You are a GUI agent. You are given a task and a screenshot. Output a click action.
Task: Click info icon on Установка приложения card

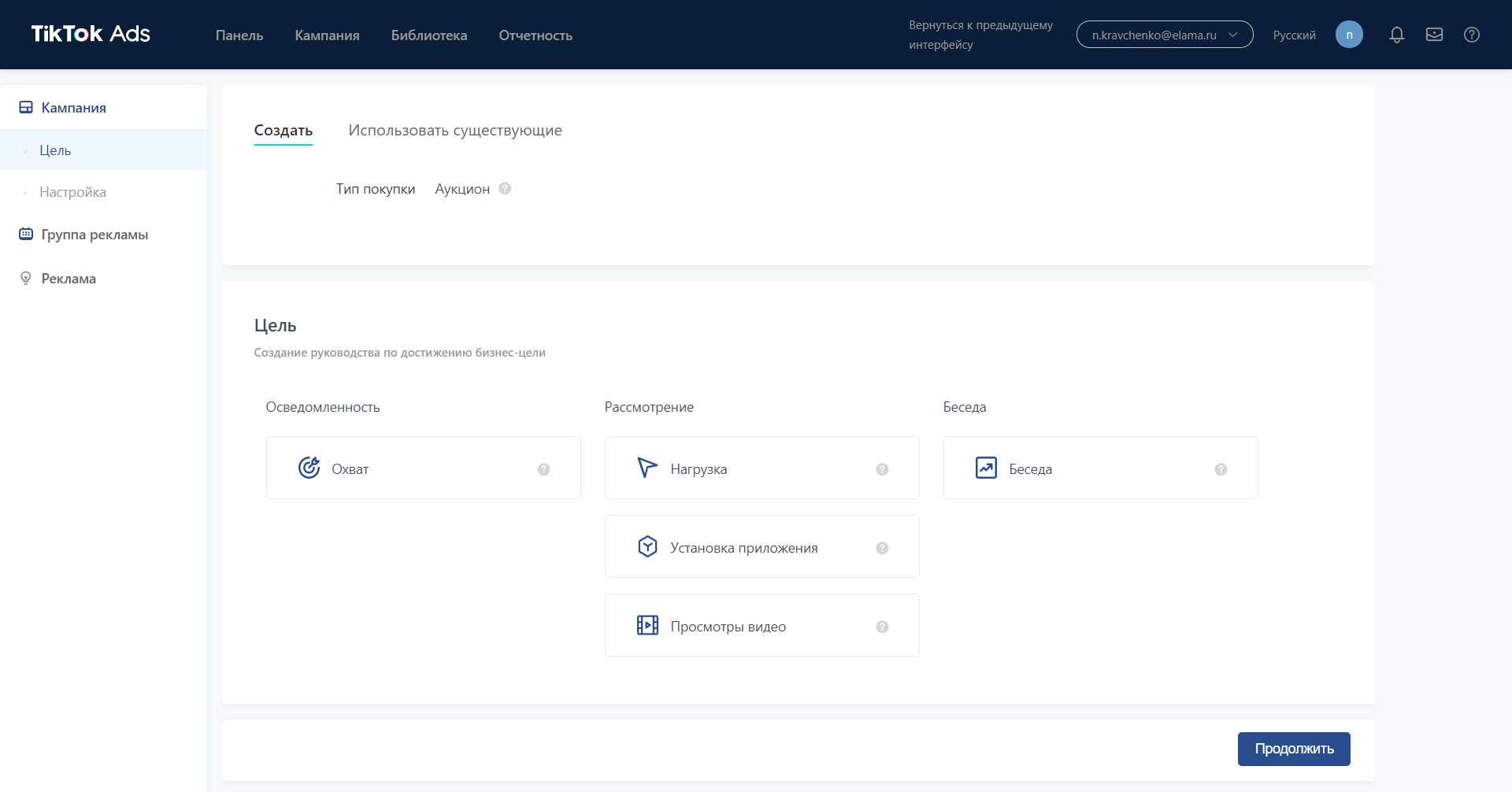tap(882, 548)
